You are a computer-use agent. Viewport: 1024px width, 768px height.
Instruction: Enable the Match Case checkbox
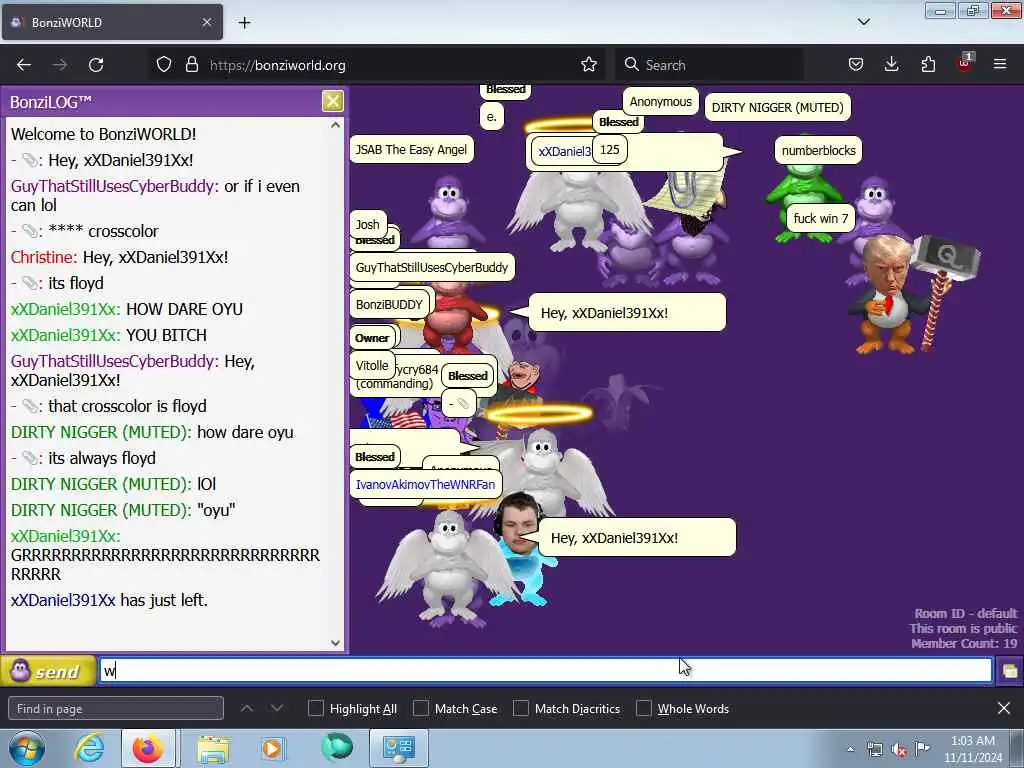tap(421, 708)
